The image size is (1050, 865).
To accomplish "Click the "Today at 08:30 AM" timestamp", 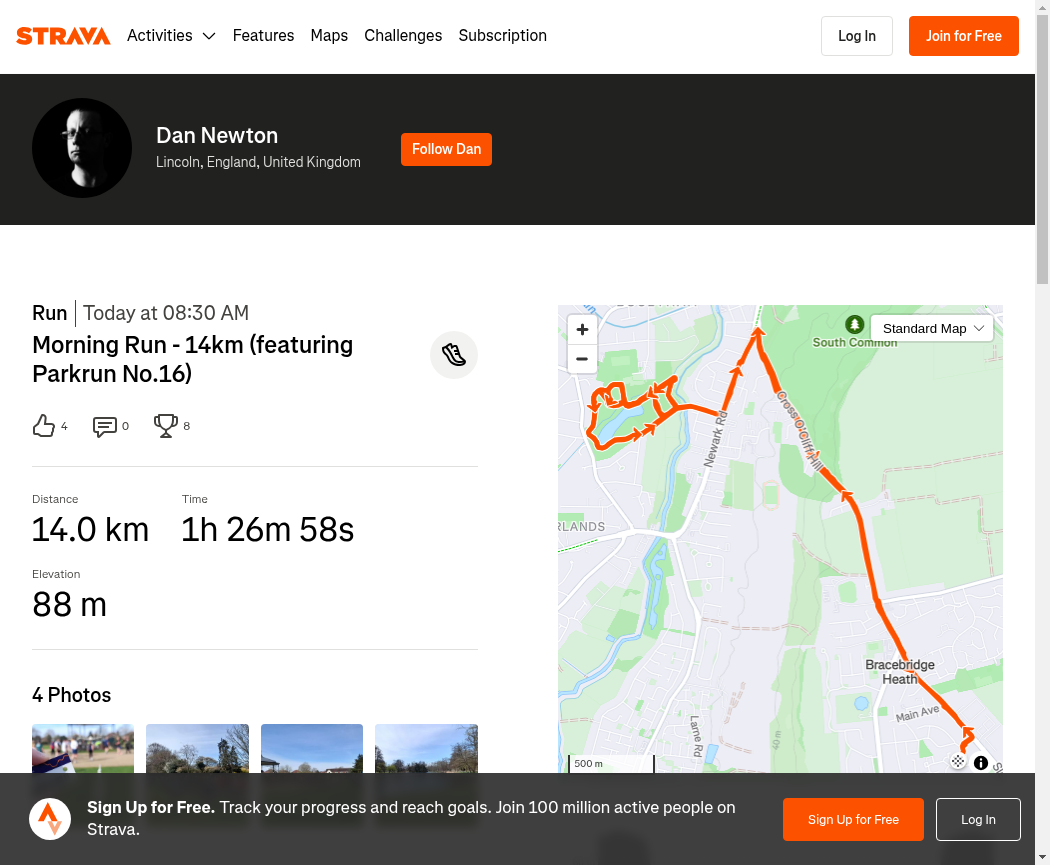I will pyautogui.click(x=166, y=313).
